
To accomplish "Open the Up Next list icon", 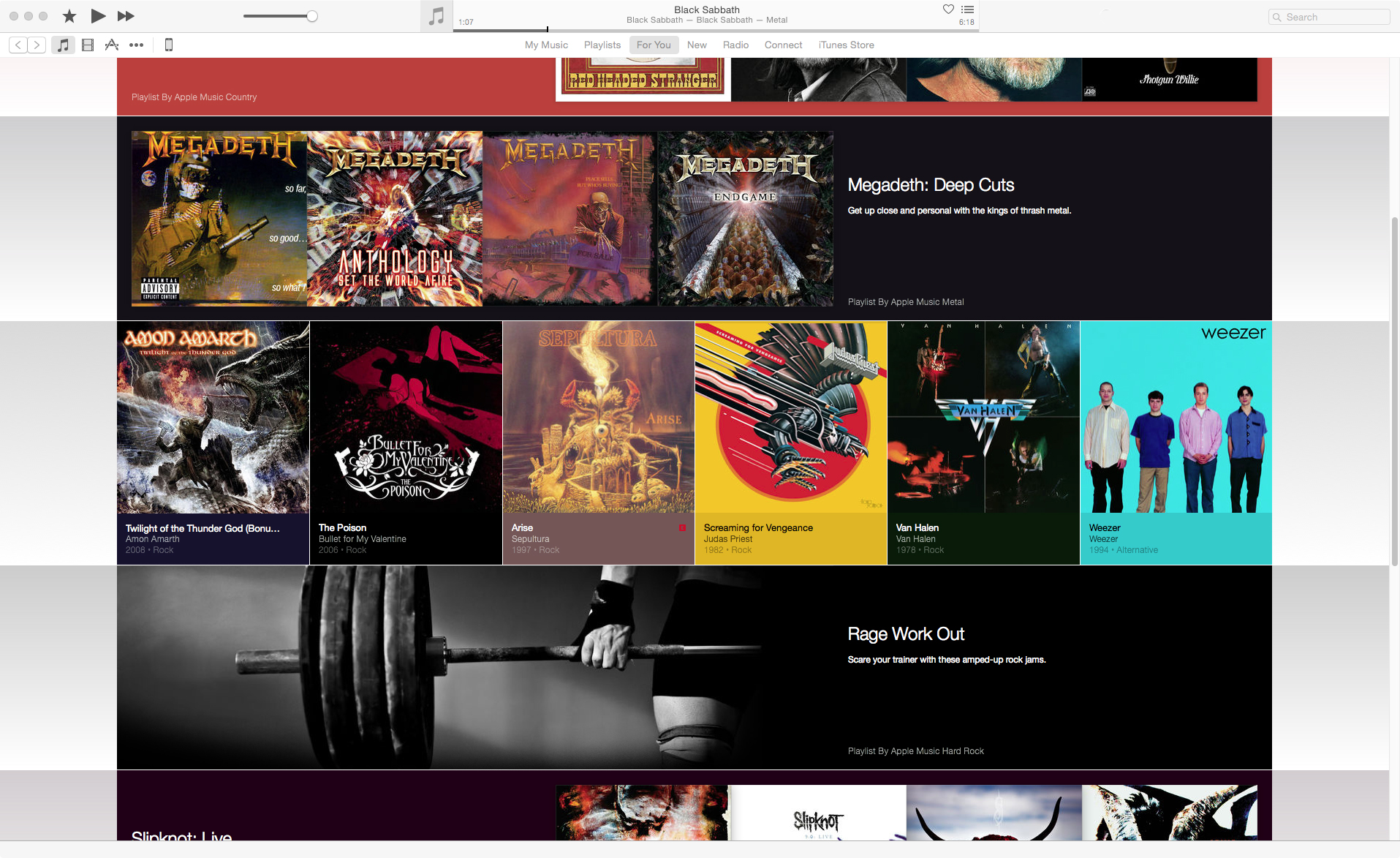I will pos(967,10).
